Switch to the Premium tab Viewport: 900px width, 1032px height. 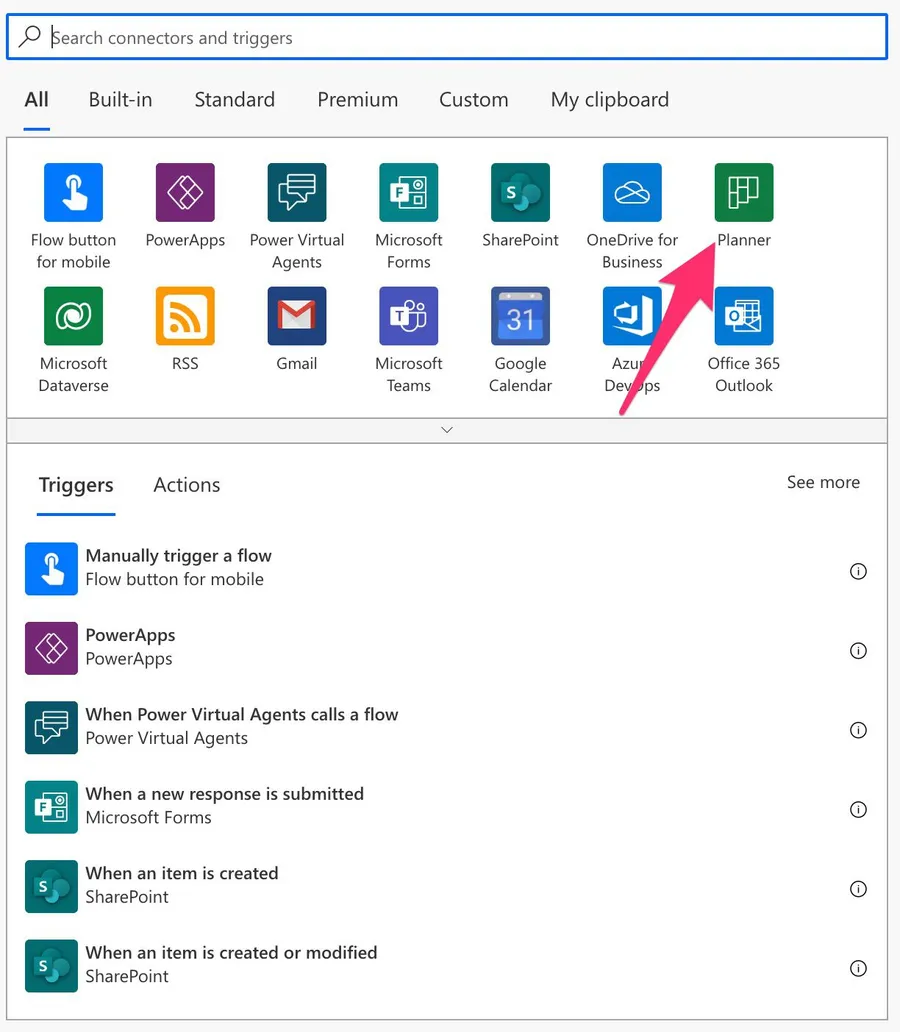click(357, 100)
